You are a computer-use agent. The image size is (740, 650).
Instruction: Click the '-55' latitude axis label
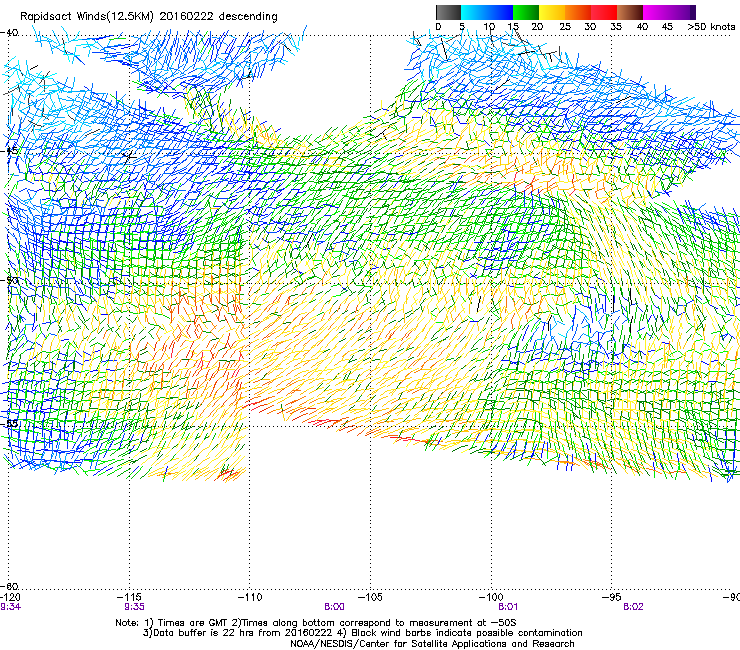(x=9, y=423)
